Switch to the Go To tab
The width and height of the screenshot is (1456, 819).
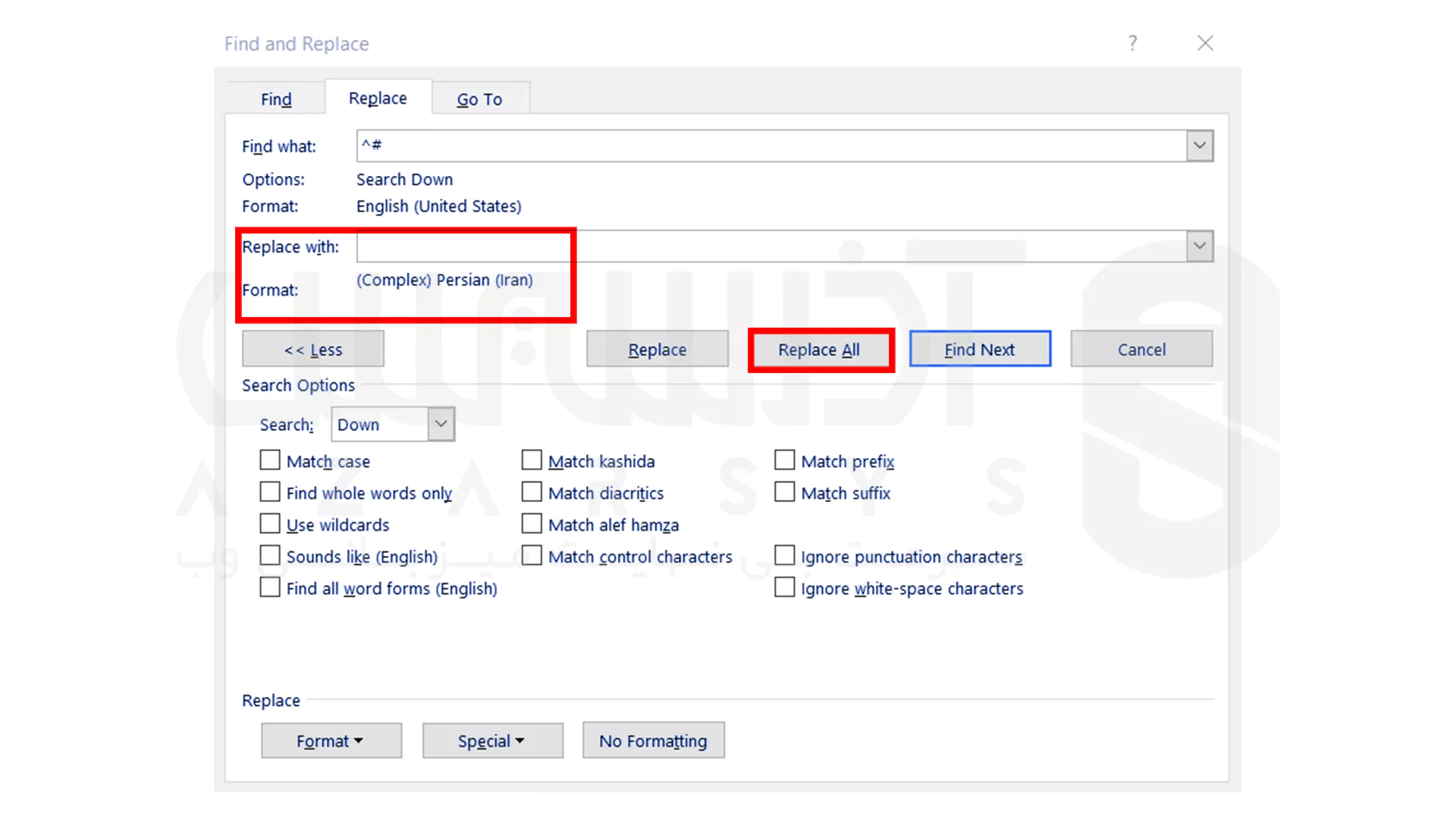(479, 98)
